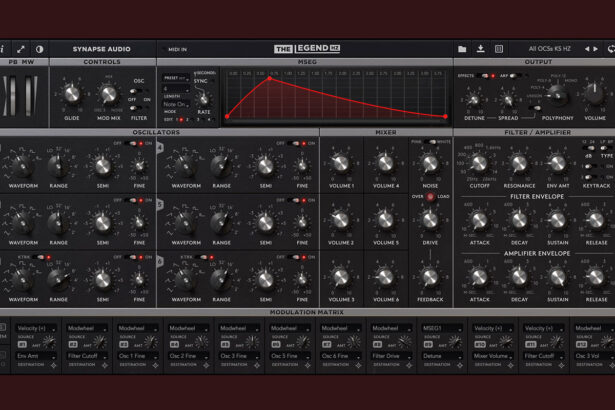Click target icon under Osc 6 Fine destination

point(358,365)
